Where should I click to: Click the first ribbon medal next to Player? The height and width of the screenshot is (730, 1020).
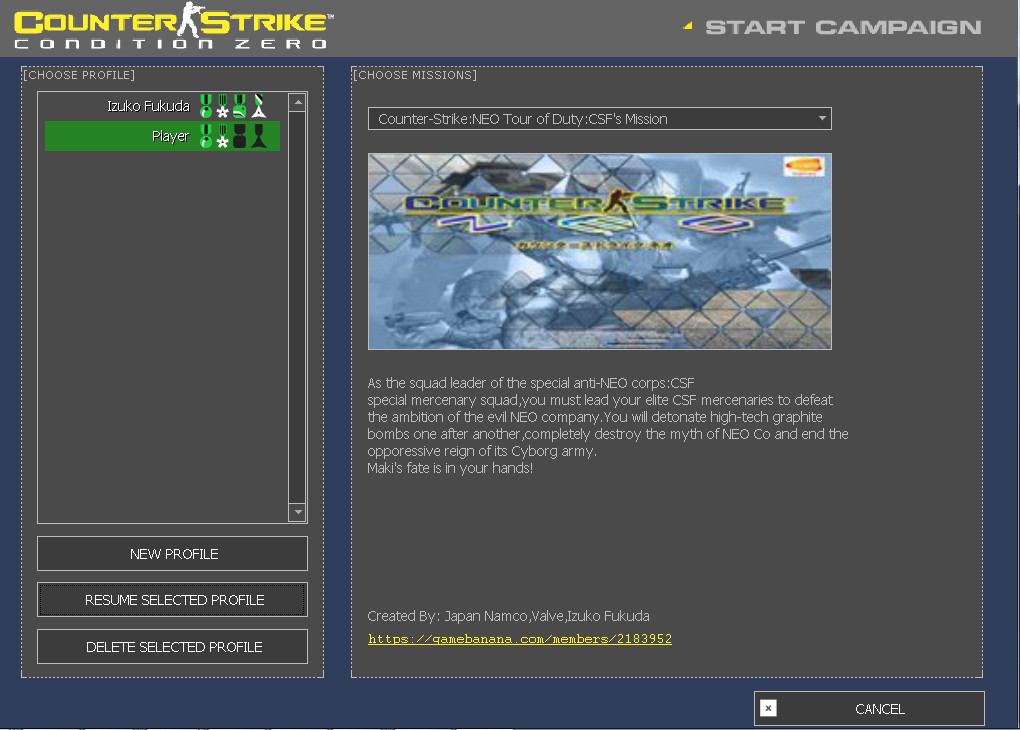[204, 136]
